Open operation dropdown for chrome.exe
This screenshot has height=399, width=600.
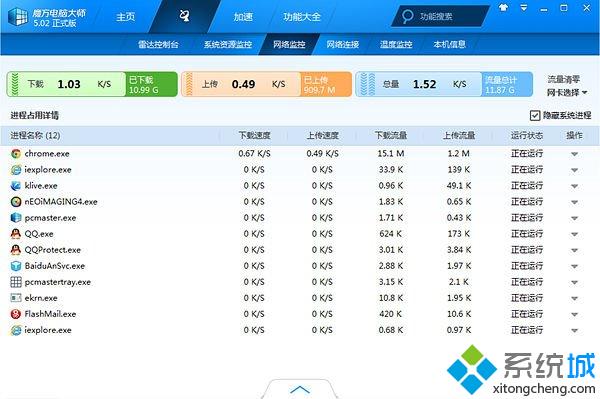(574, 154)
